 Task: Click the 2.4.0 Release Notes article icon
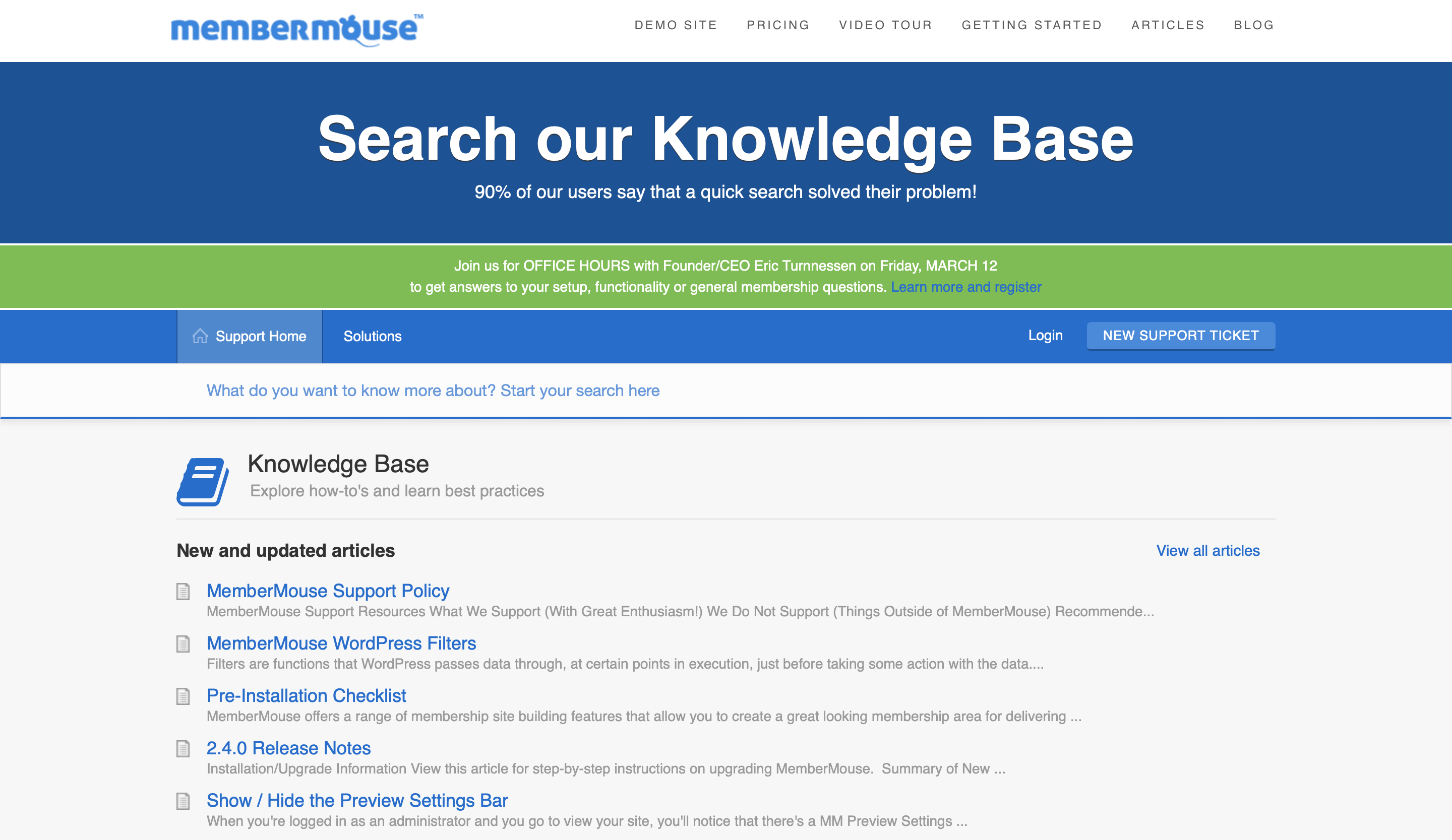coord(183,747)
